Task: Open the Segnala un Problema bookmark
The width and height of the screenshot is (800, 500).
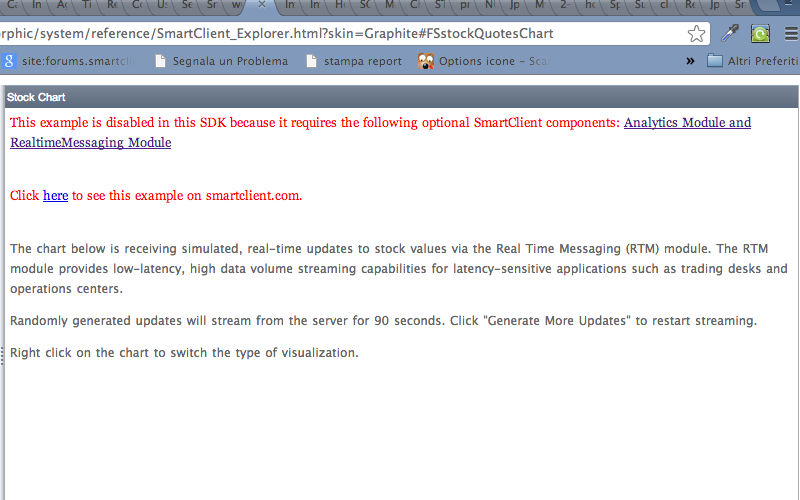Action: click(221, 61)
